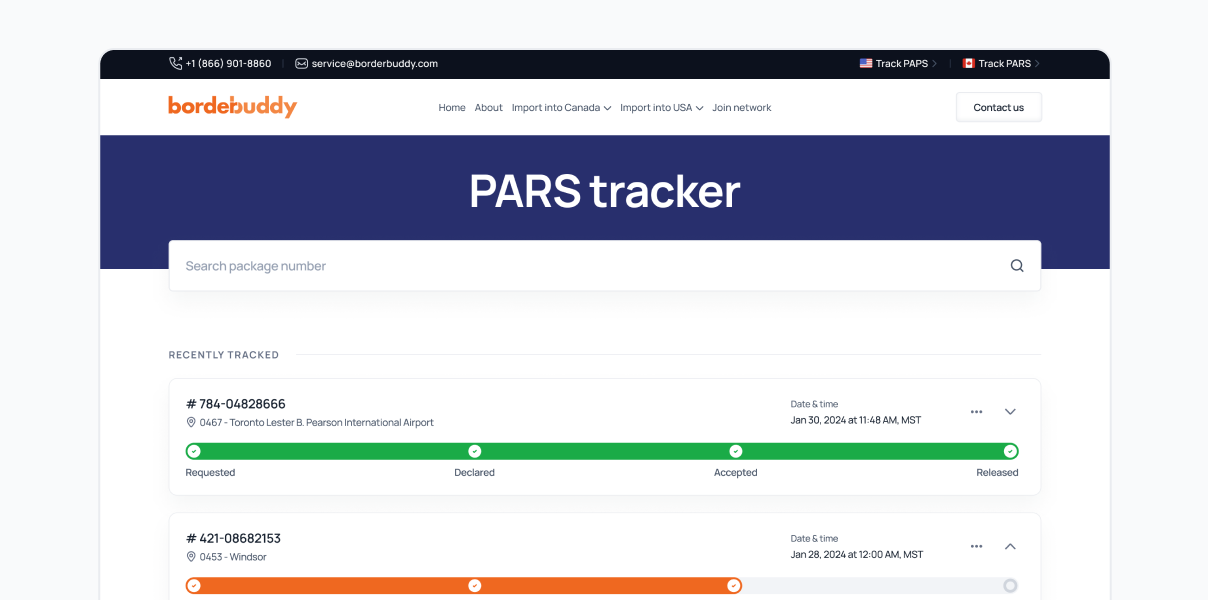Click the Requested stage label

(210, 473)
